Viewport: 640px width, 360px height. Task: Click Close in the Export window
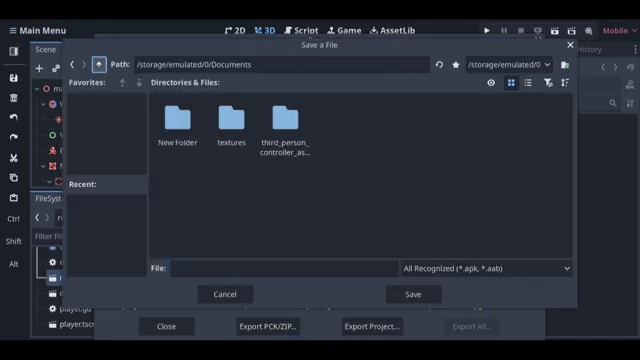[166, 327]
